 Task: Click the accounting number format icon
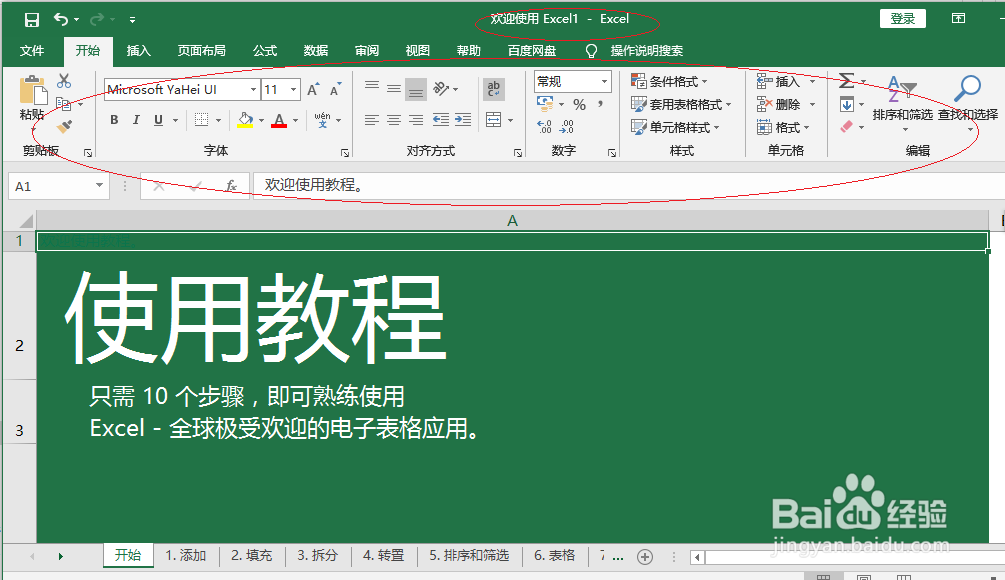point(545,103)
